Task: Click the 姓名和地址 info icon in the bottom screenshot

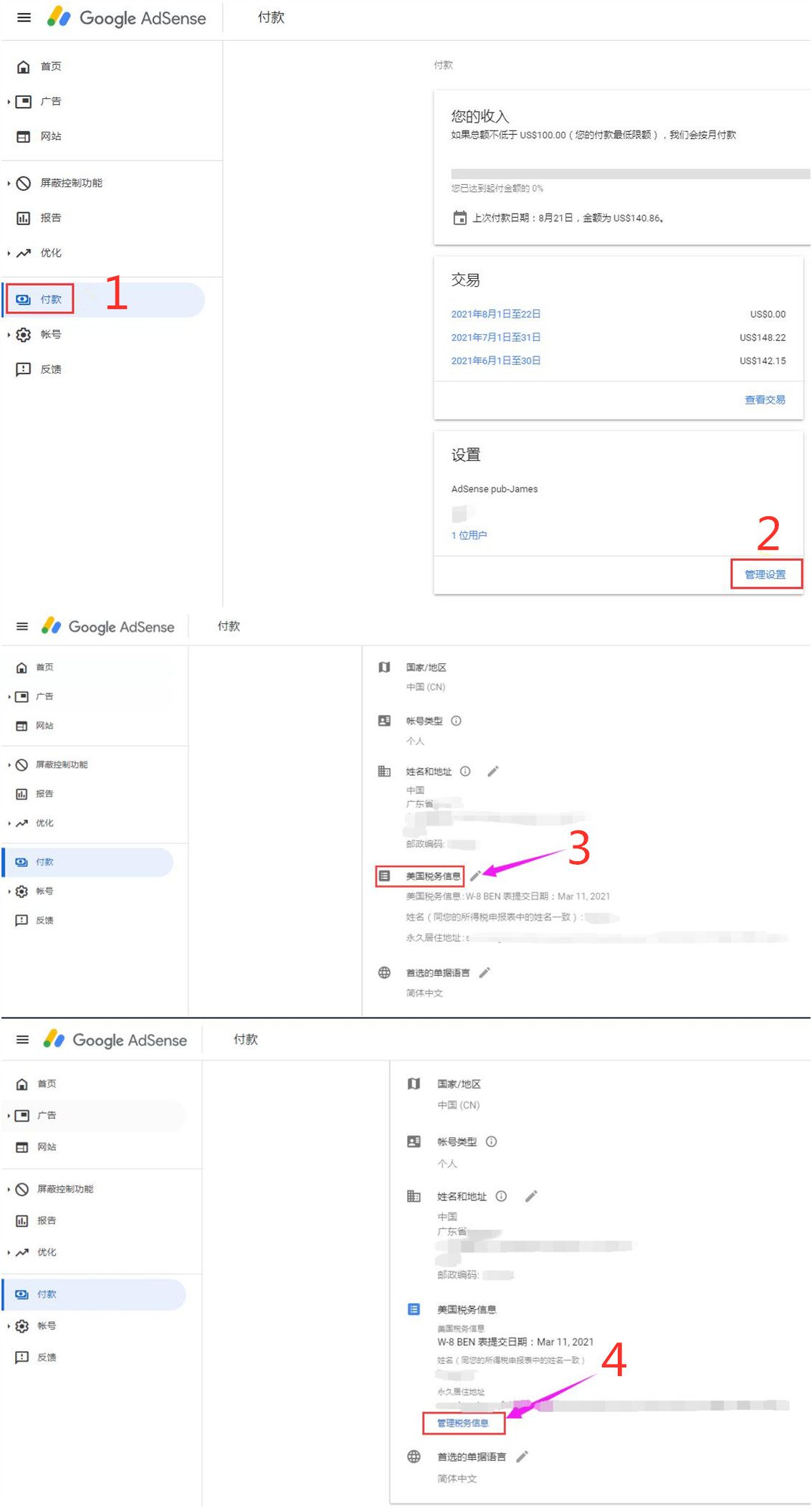Action: (502, 1197)
